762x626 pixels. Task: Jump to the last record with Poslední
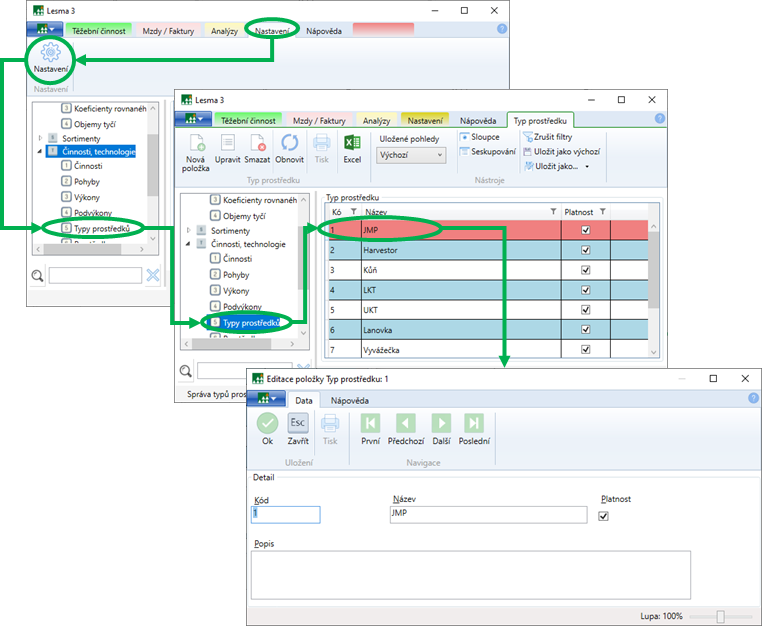click(474, 423)
